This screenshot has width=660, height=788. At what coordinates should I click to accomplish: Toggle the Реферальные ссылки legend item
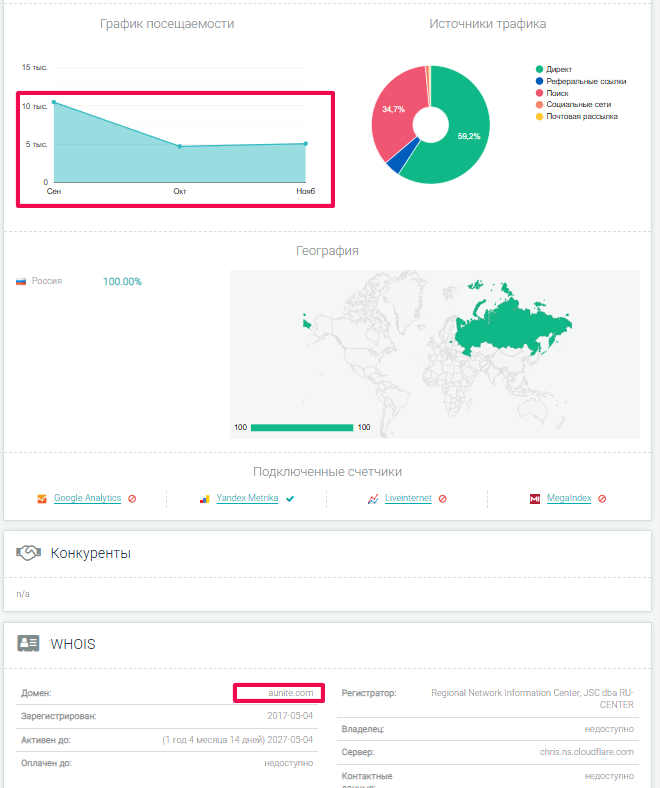click(586, 81)
